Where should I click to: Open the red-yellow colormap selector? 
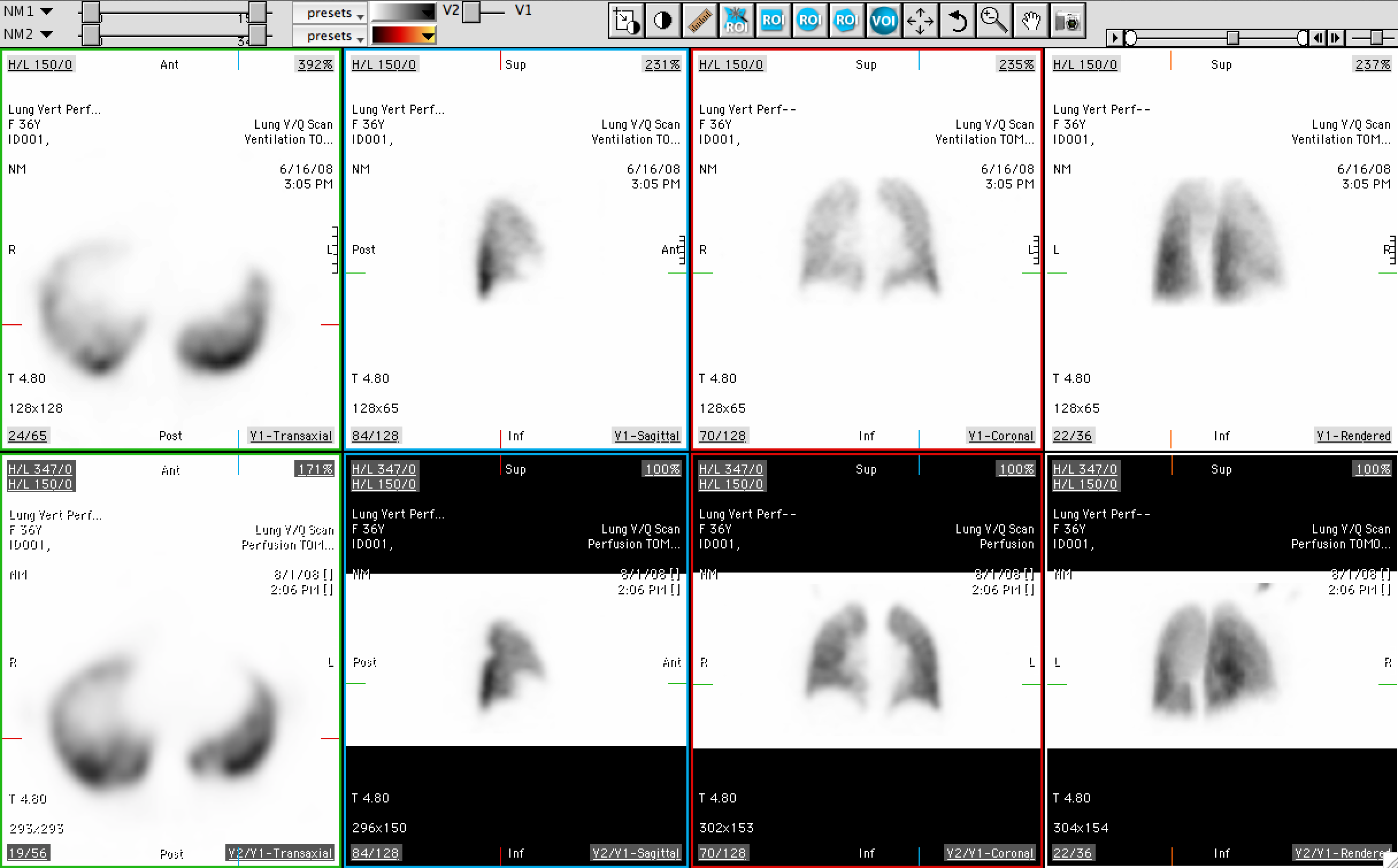tap(404, 36)
